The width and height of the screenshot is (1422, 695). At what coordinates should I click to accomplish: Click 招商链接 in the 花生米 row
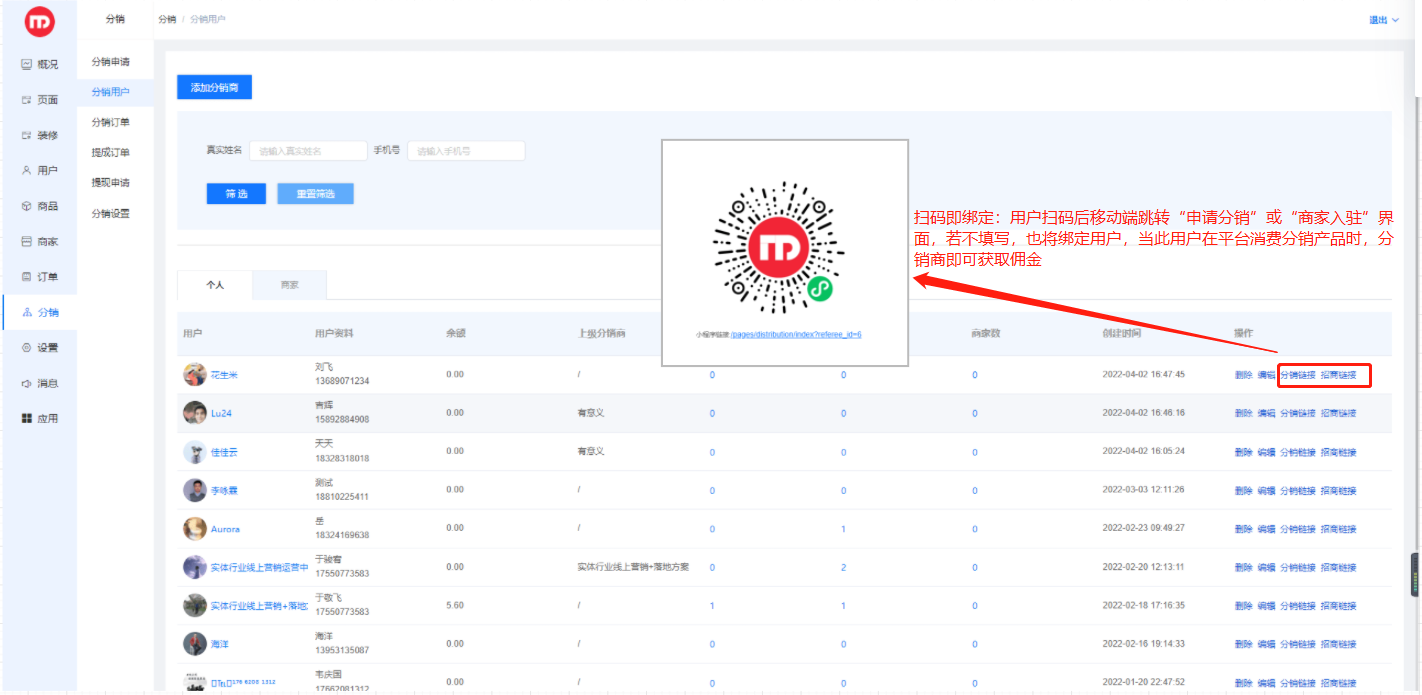pyautogui.click(x=1338, y=375)
